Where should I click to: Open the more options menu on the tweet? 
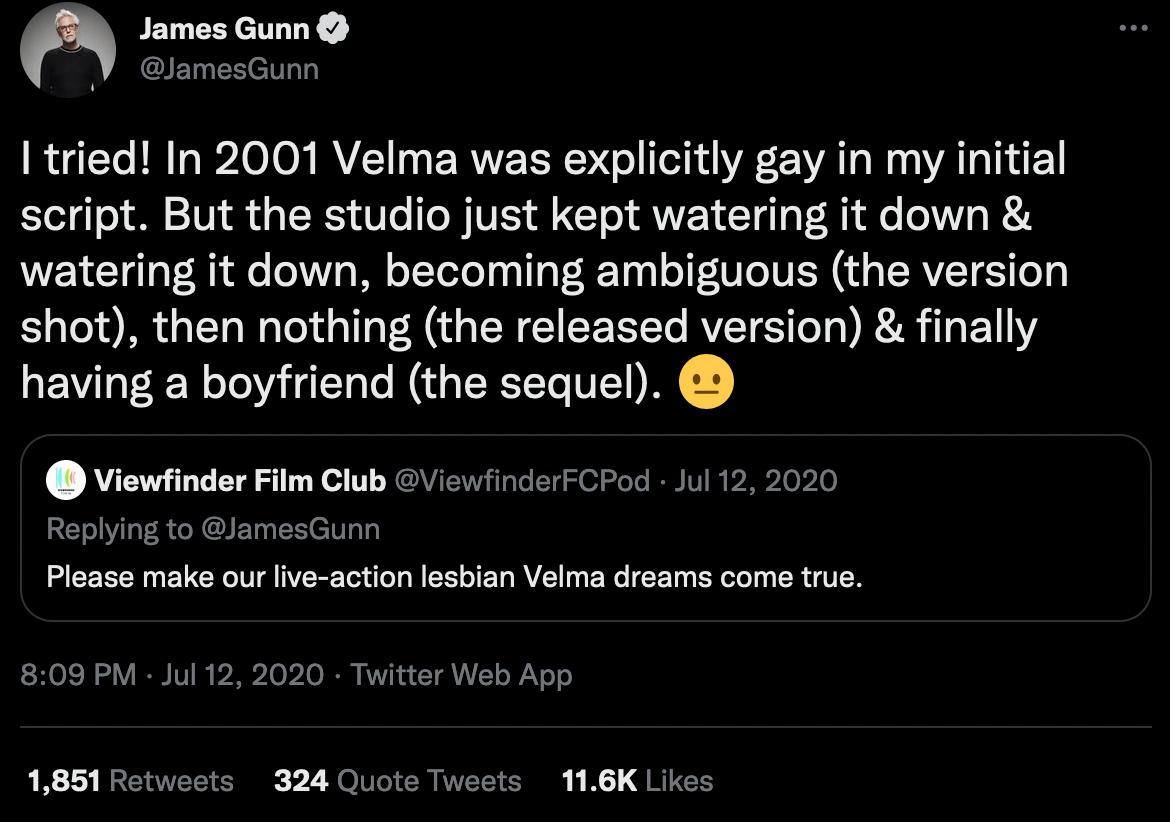1131,30
